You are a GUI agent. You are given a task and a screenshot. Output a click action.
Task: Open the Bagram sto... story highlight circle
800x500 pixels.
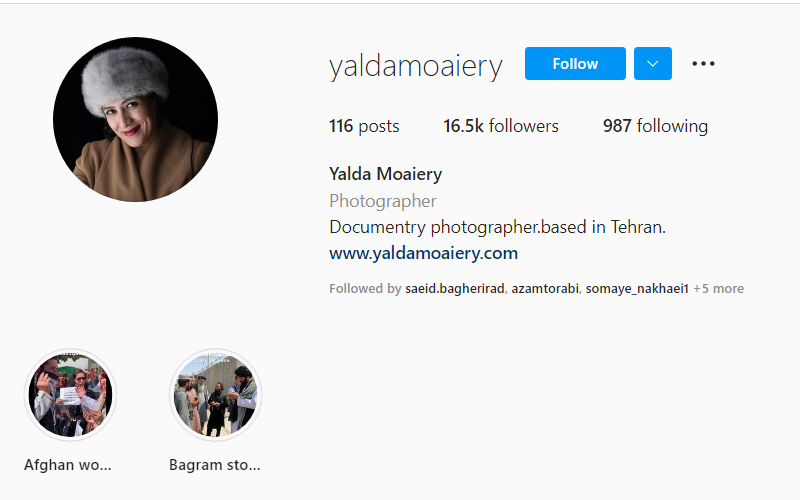point(215,395)
